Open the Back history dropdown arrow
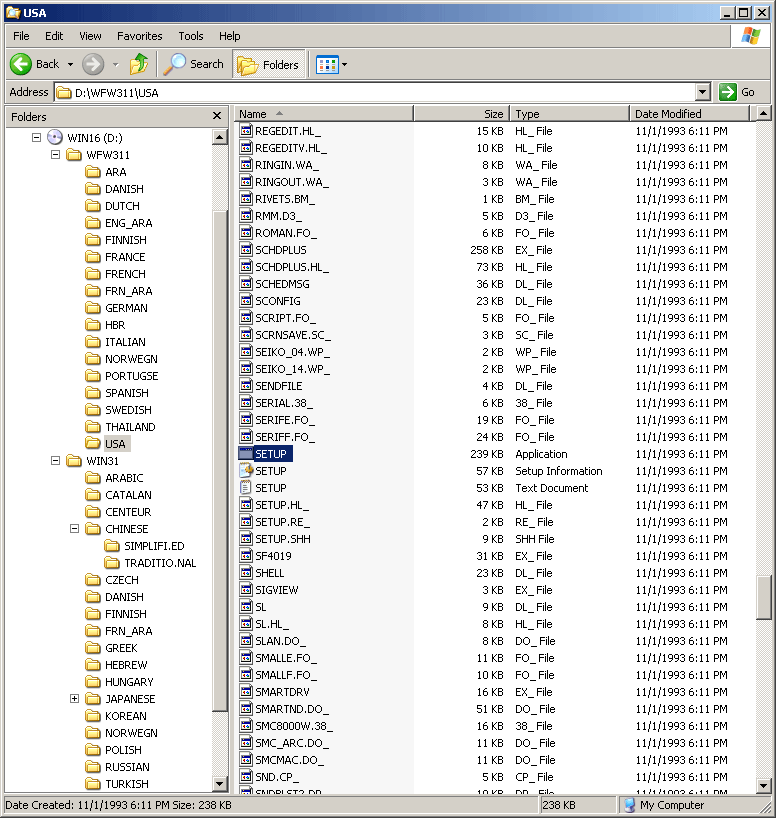Viewport: 776px width, 818px height. click(70, 65)
